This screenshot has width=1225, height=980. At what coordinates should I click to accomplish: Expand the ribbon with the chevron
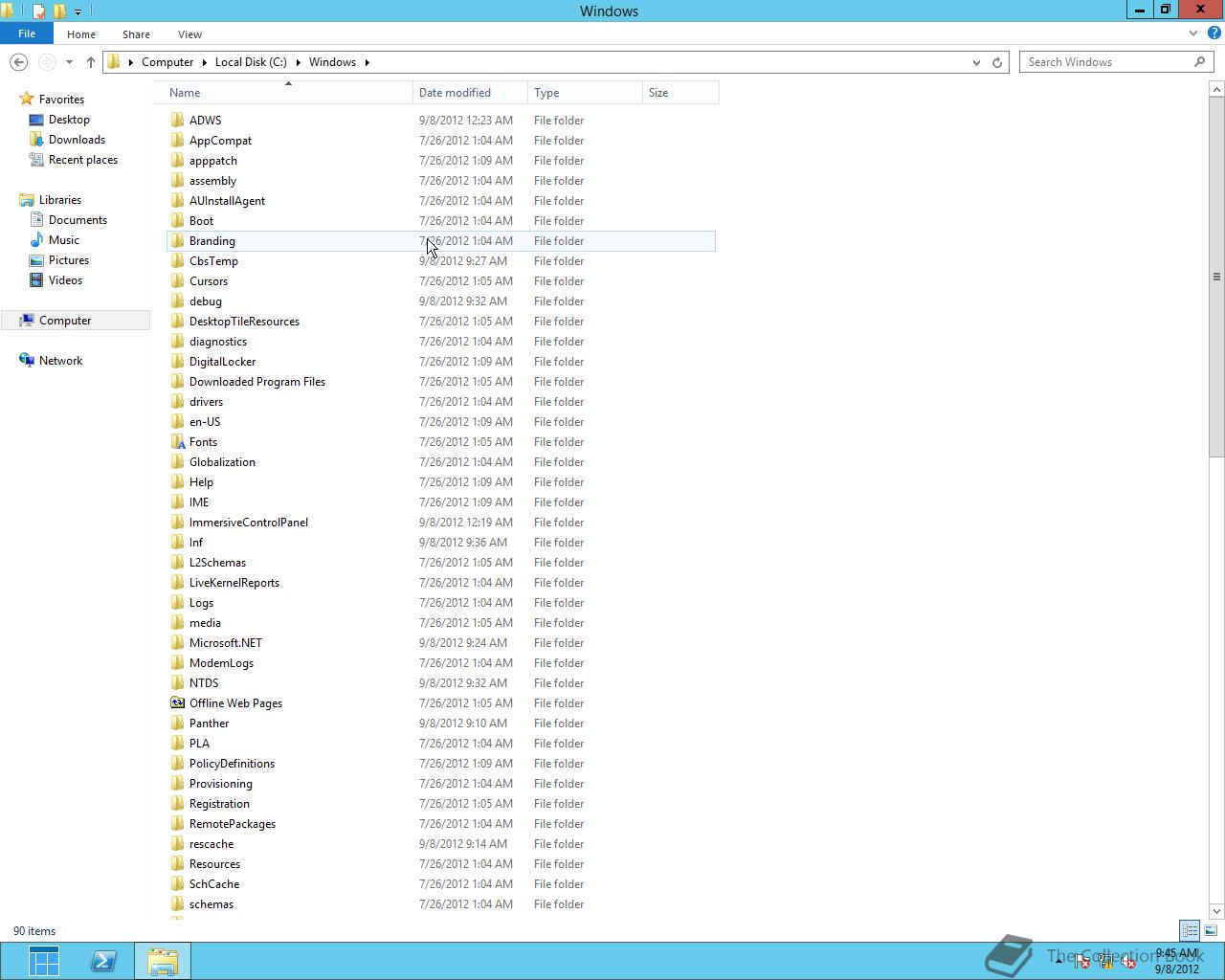pos(1192,33)
